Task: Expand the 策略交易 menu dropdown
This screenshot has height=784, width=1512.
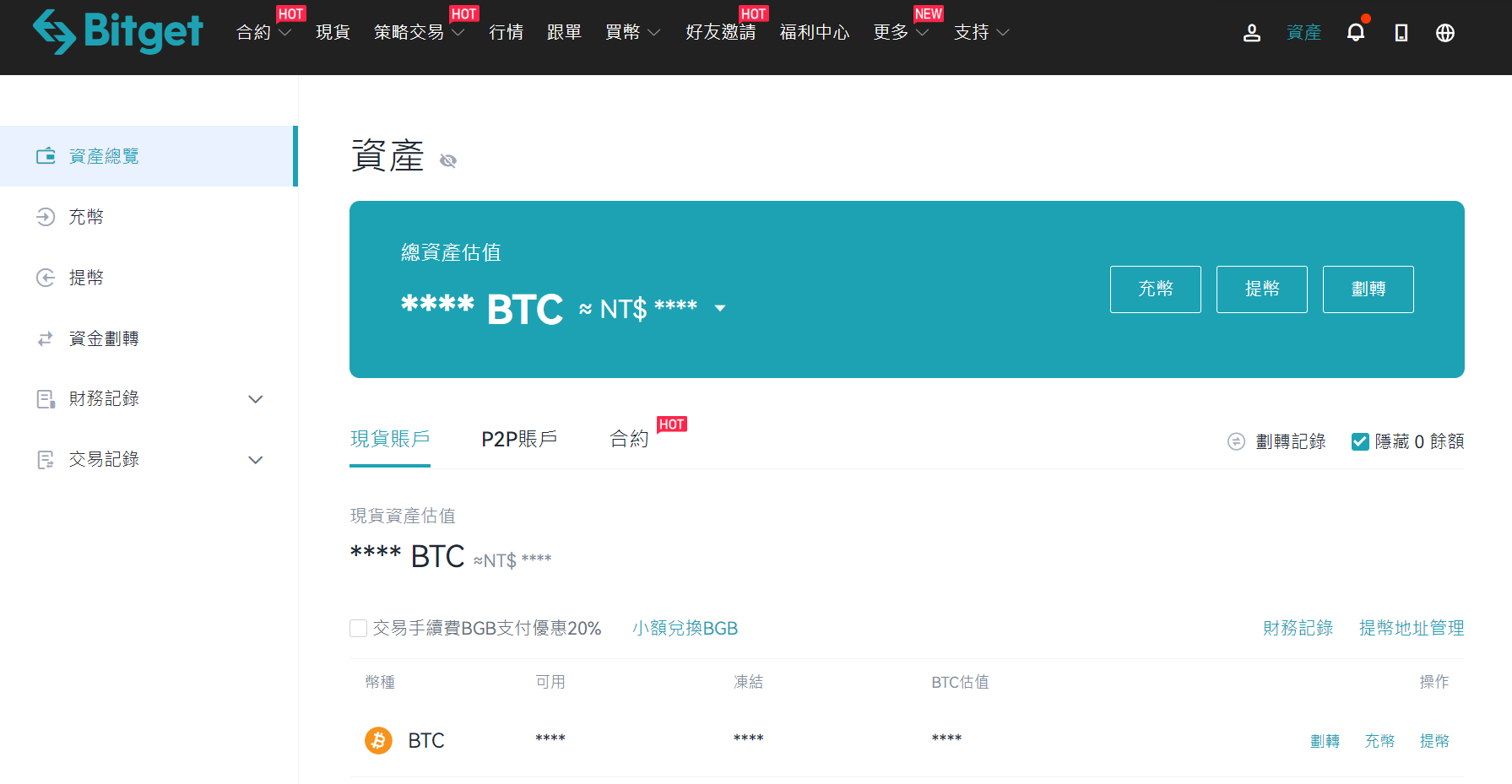Action: 458,33
